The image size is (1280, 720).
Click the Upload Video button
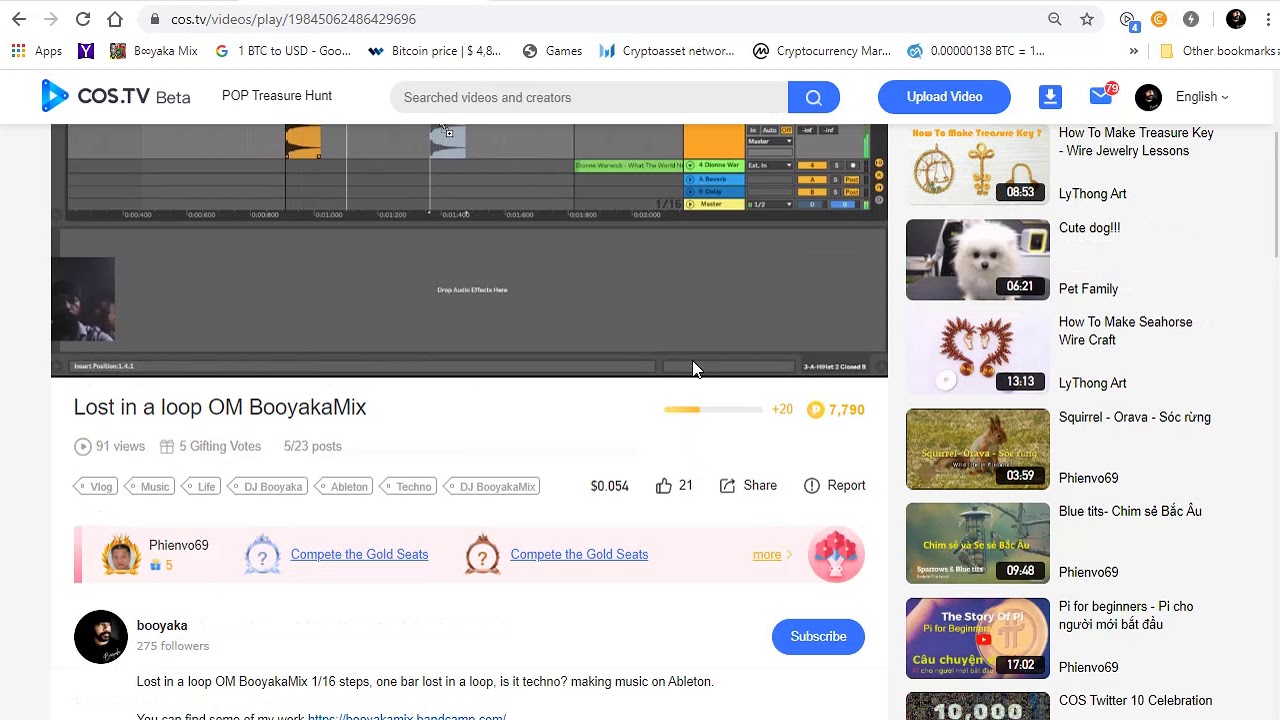(x=944, y=97)
